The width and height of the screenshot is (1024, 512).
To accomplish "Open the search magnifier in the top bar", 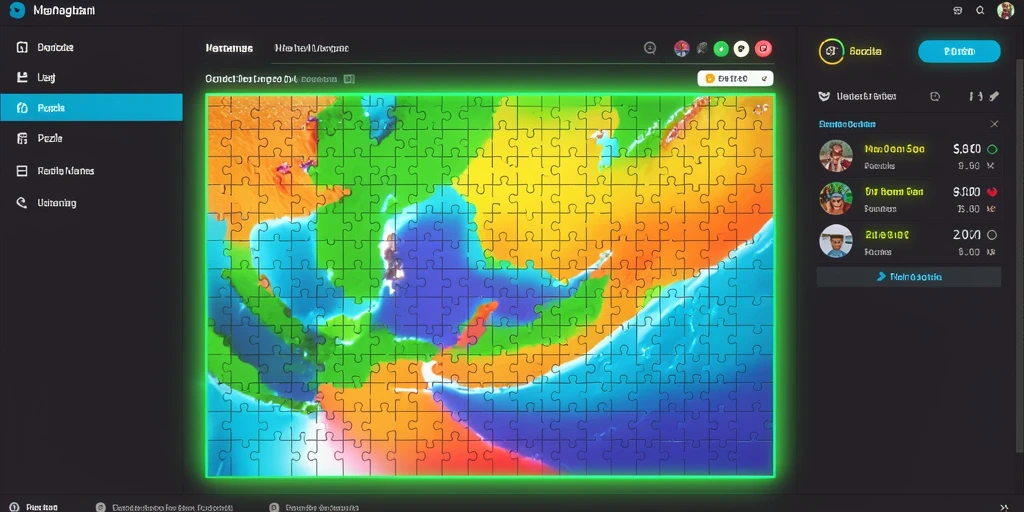I will pyautogui.click(x=980, y=10).
